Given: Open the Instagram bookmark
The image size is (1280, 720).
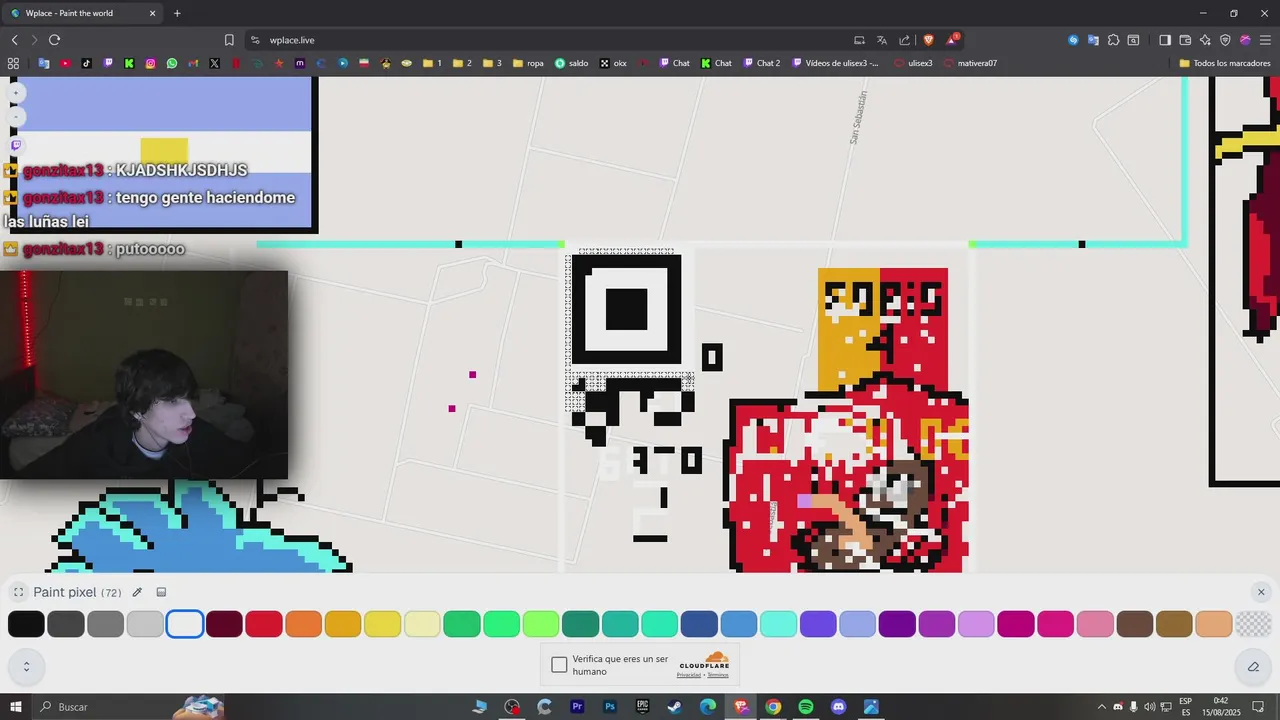Looking at the screenshot, I should click(x=151, y=63).
